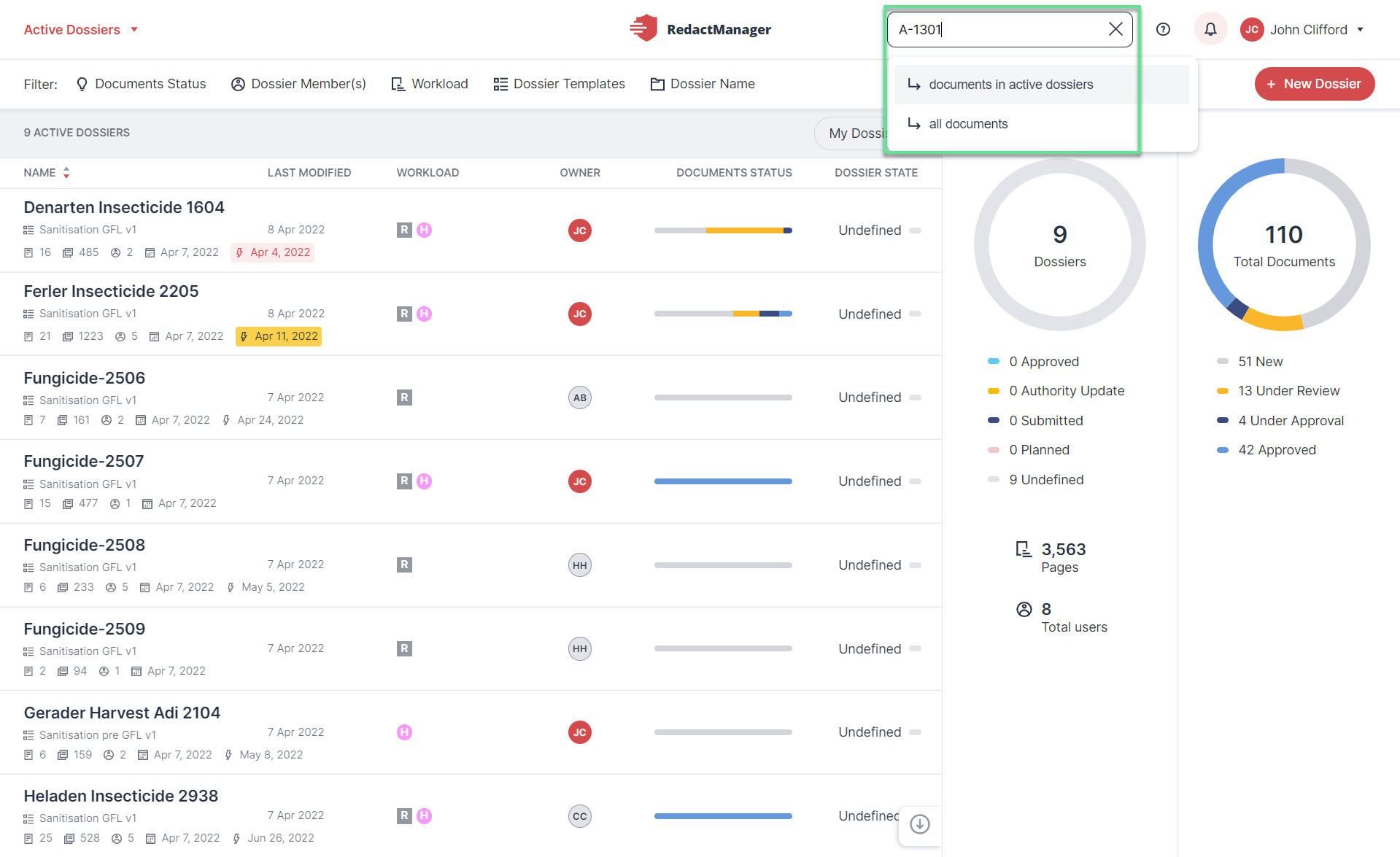Select 'all documents' search option
The width and height of the screenshot is (1400, 857).
1042,124
